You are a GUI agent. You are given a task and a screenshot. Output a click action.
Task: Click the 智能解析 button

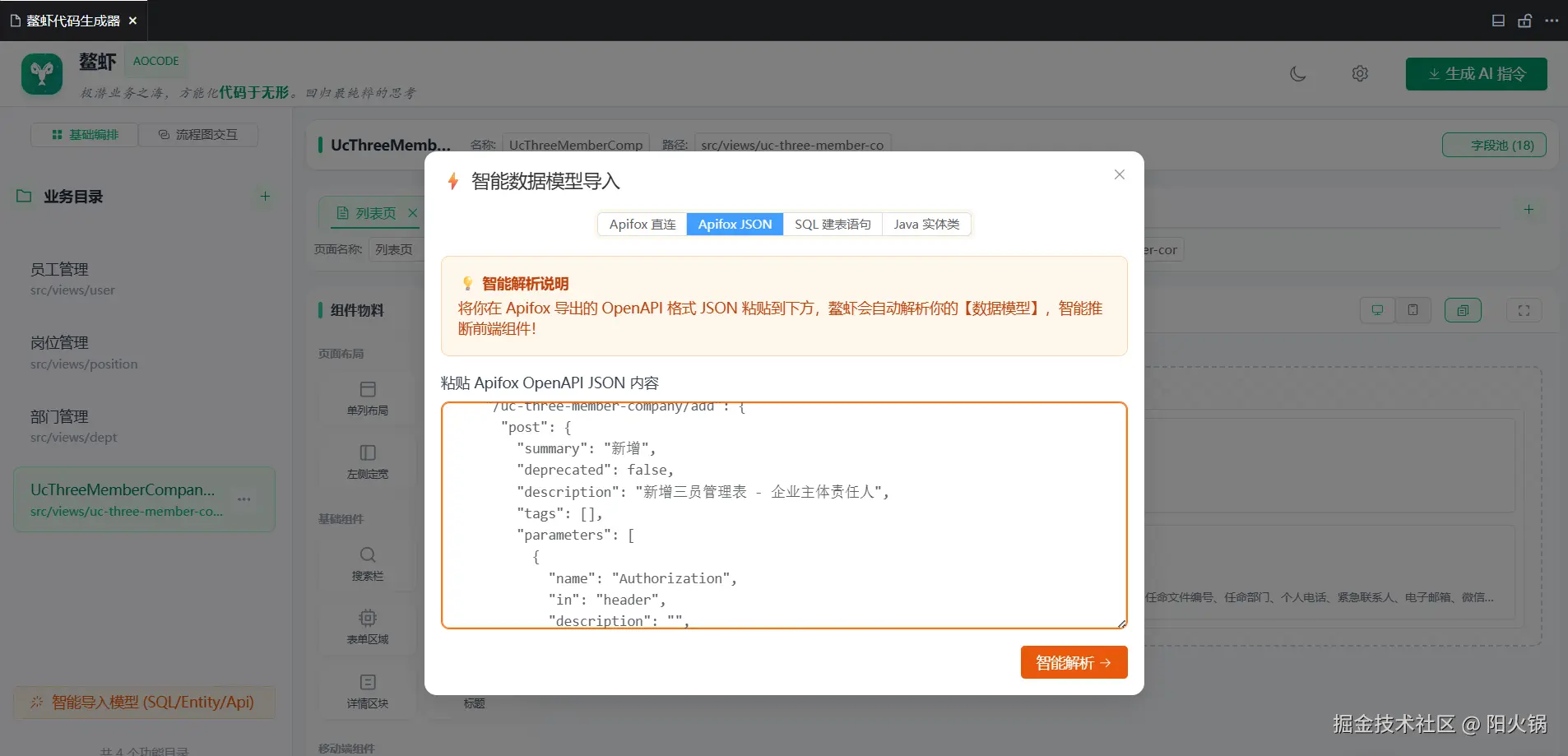(1074, 662)
